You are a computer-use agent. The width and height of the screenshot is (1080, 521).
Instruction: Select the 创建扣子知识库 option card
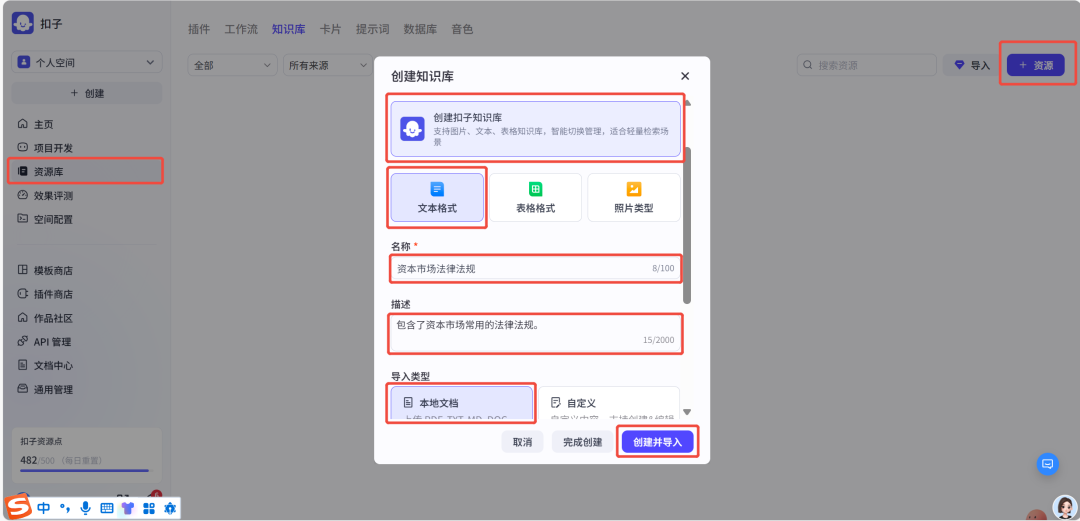pos(535,129)
